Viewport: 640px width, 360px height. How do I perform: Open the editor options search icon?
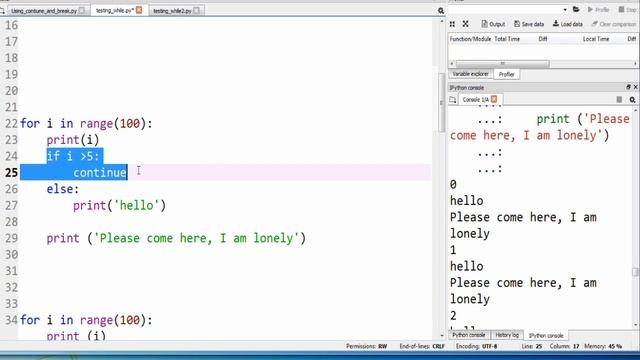pyautogui.click(x=441, y=11)
